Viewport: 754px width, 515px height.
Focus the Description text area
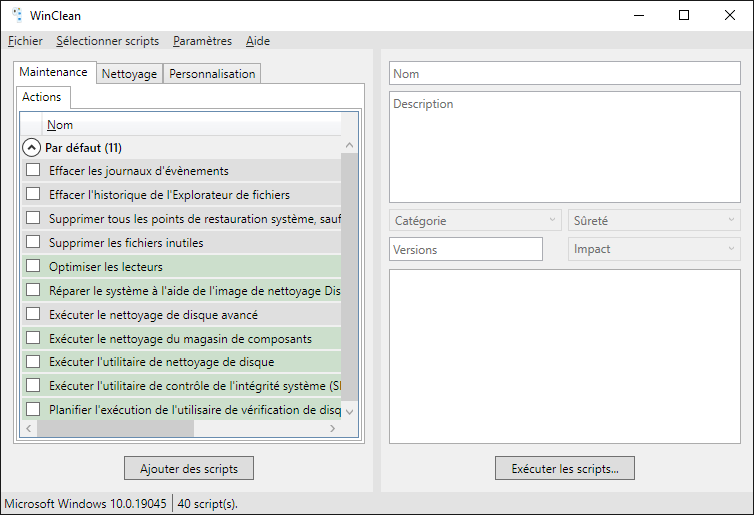pyautogui.click(x=565, y=147)
